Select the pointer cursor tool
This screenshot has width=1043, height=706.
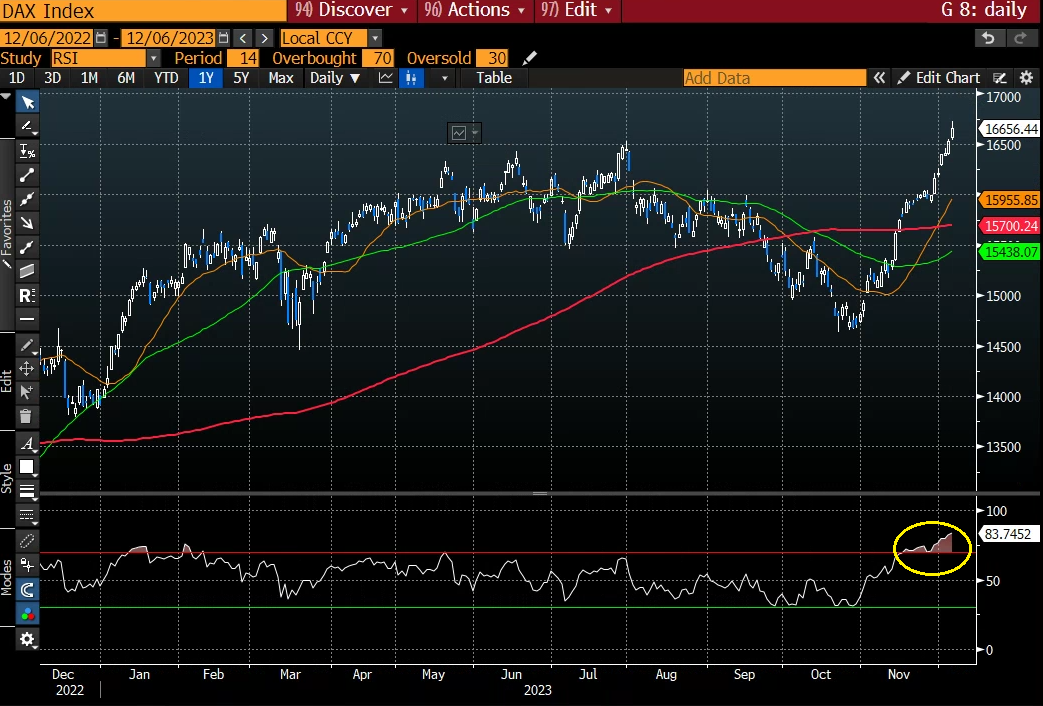click(x=27, y=102)
